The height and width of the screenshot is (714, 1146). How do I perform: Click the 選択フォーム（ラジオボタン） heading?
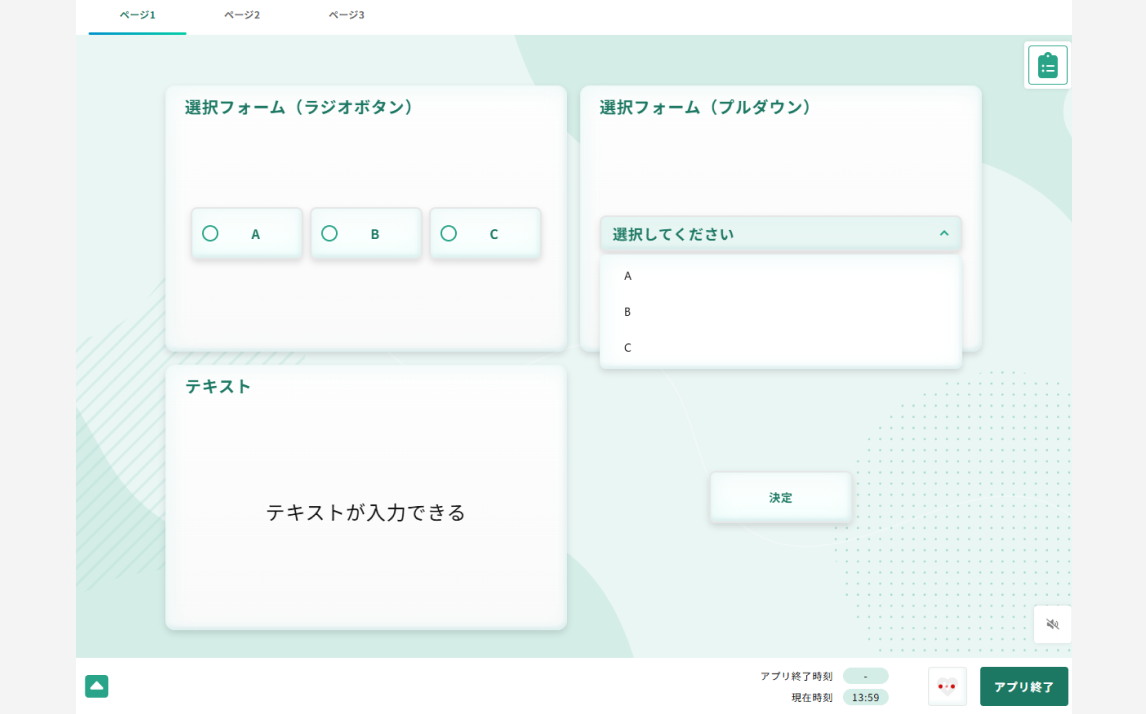tap(299, 107)
